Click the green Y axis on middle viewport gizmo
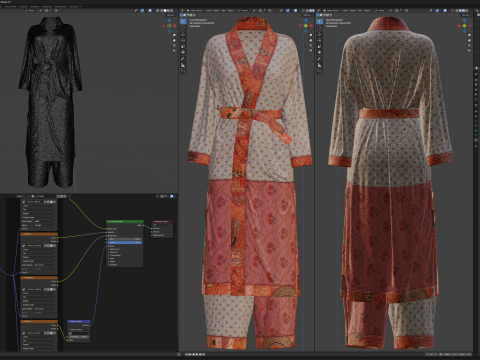This screenshot has width=480, height=360. [x=306, y=26]
